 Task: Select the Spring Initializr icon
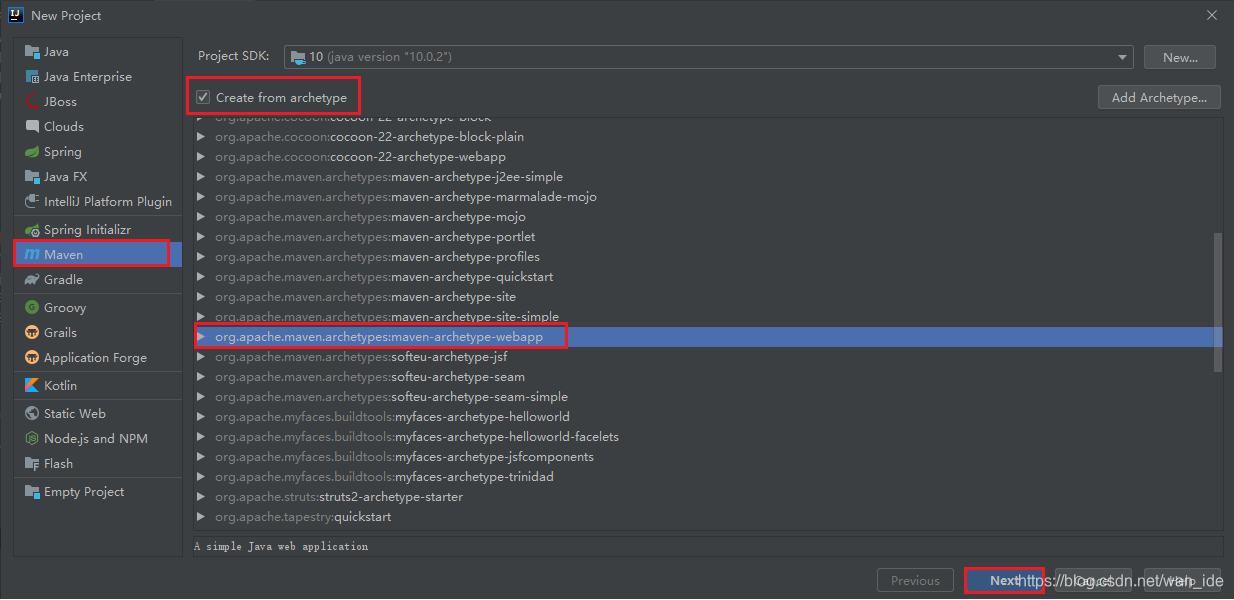click(32, 230)
